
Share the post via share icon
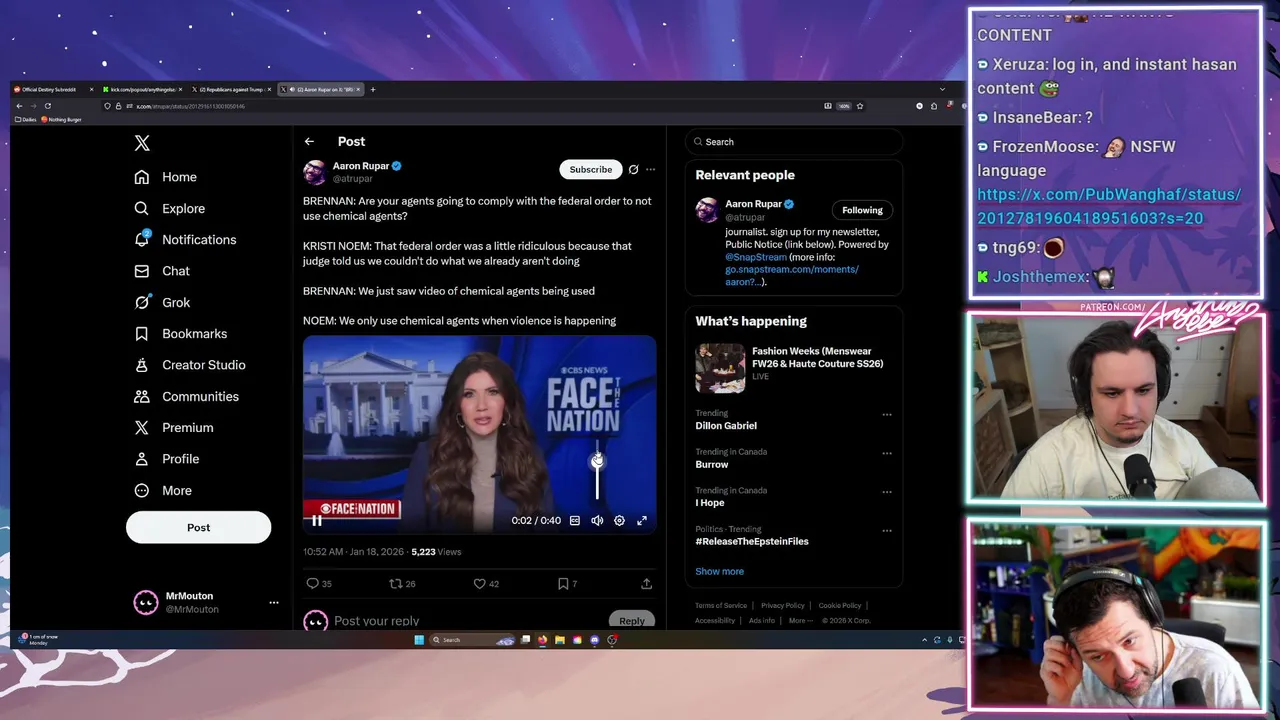tap(646, 583)
